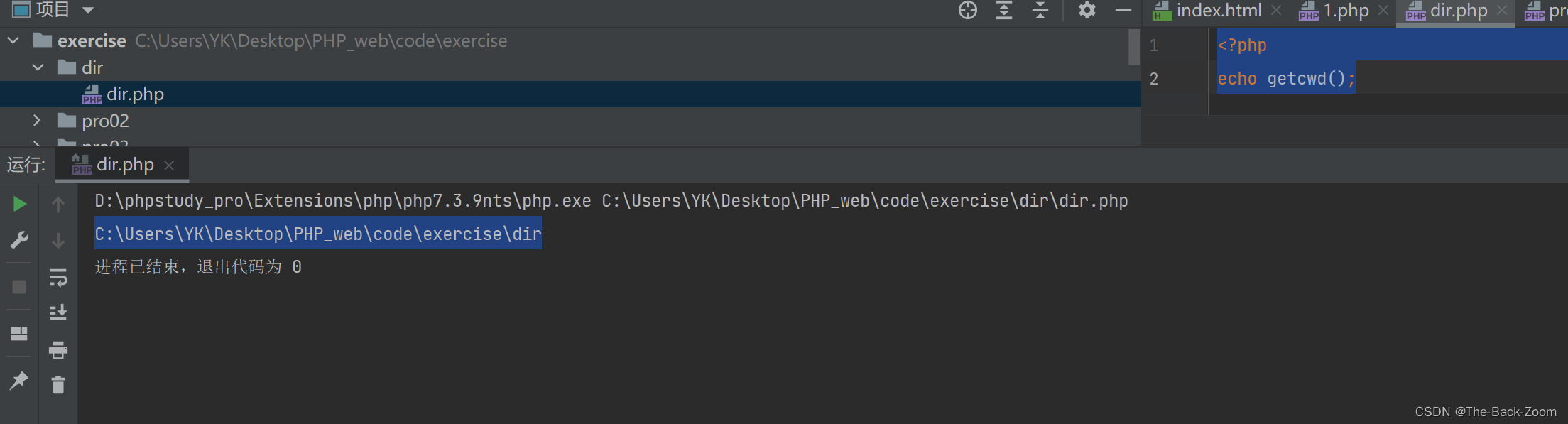1568x424 pixels.
Task: Toggle the pin tab icon
Action: pyautogui.click(x=19, y=381)
